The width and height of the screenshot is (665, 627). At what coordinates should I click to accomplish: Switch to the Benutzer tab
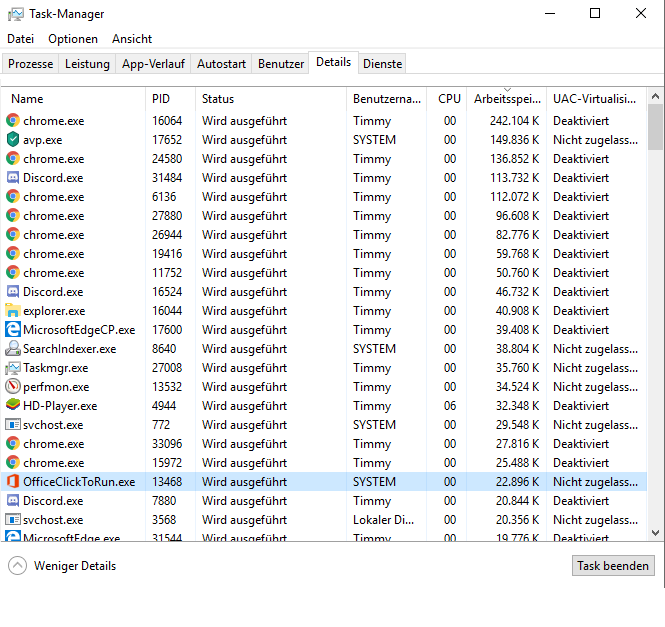281,64
